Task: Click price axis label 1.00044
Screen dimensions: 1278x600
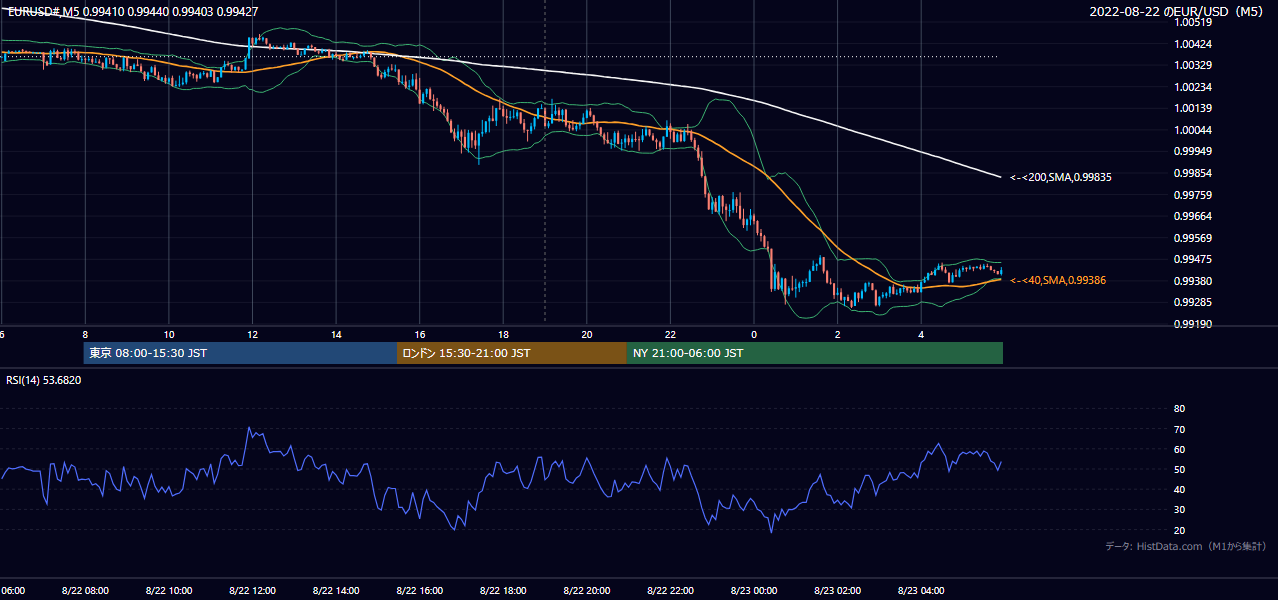Action: [x=1191, y=130]
